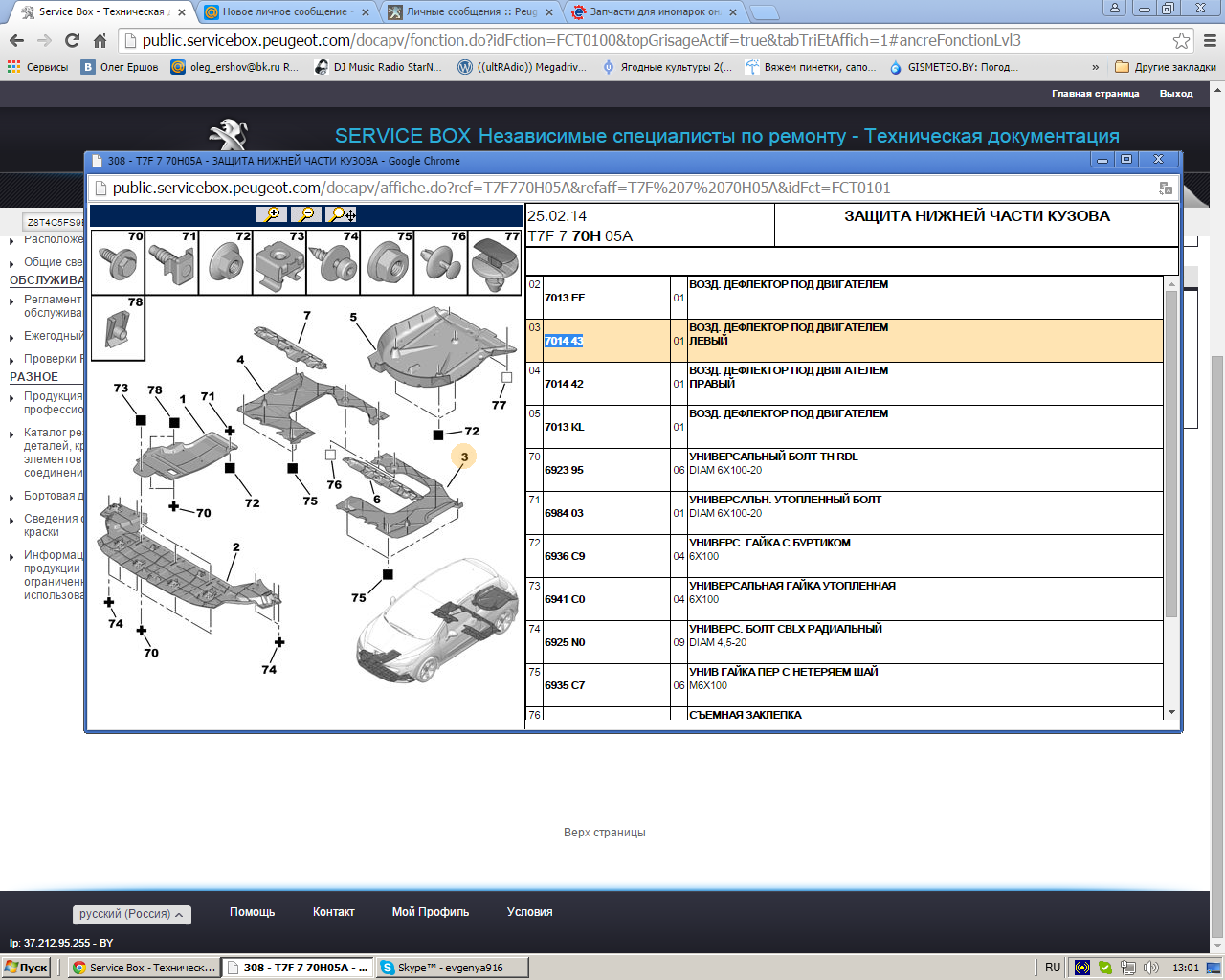Click part number 7014 42 in the list
This screenshot has height=980, width=1225.
point(564,384)
